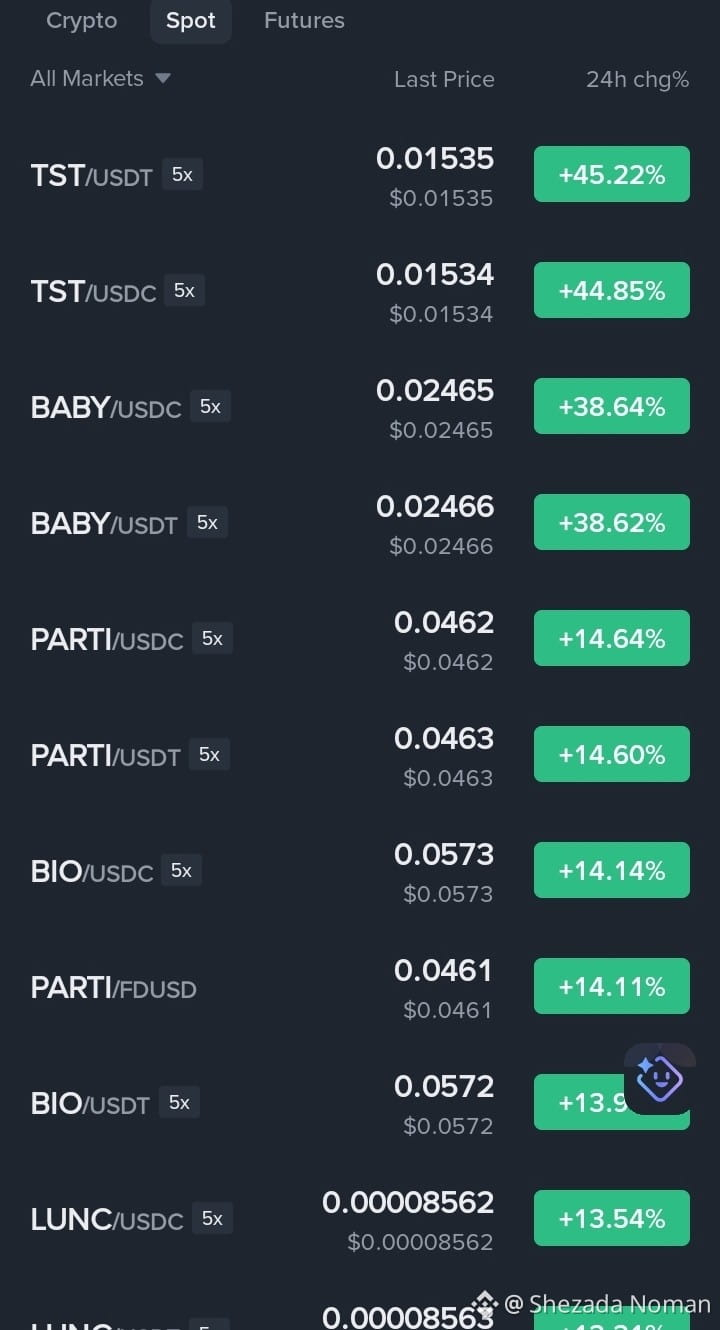Tap the 5x badge beside BABY/USDC
The height and width of the screenshot is (1330, 720).
[210, 406]
